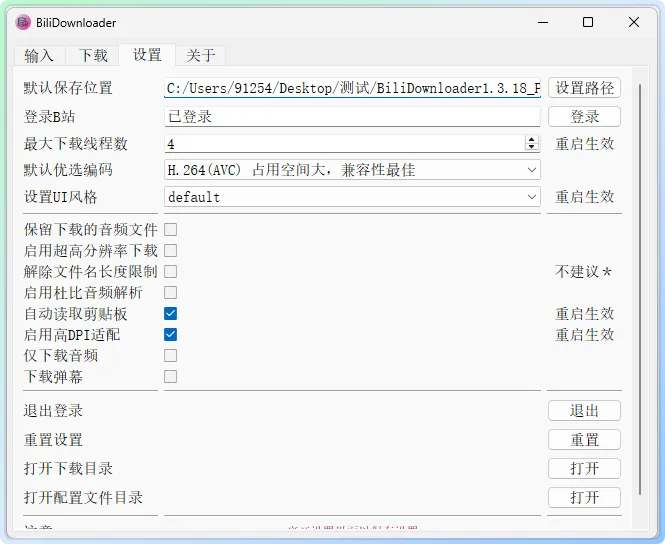Click the 默认保存位置 path input field

coord(352,88)
